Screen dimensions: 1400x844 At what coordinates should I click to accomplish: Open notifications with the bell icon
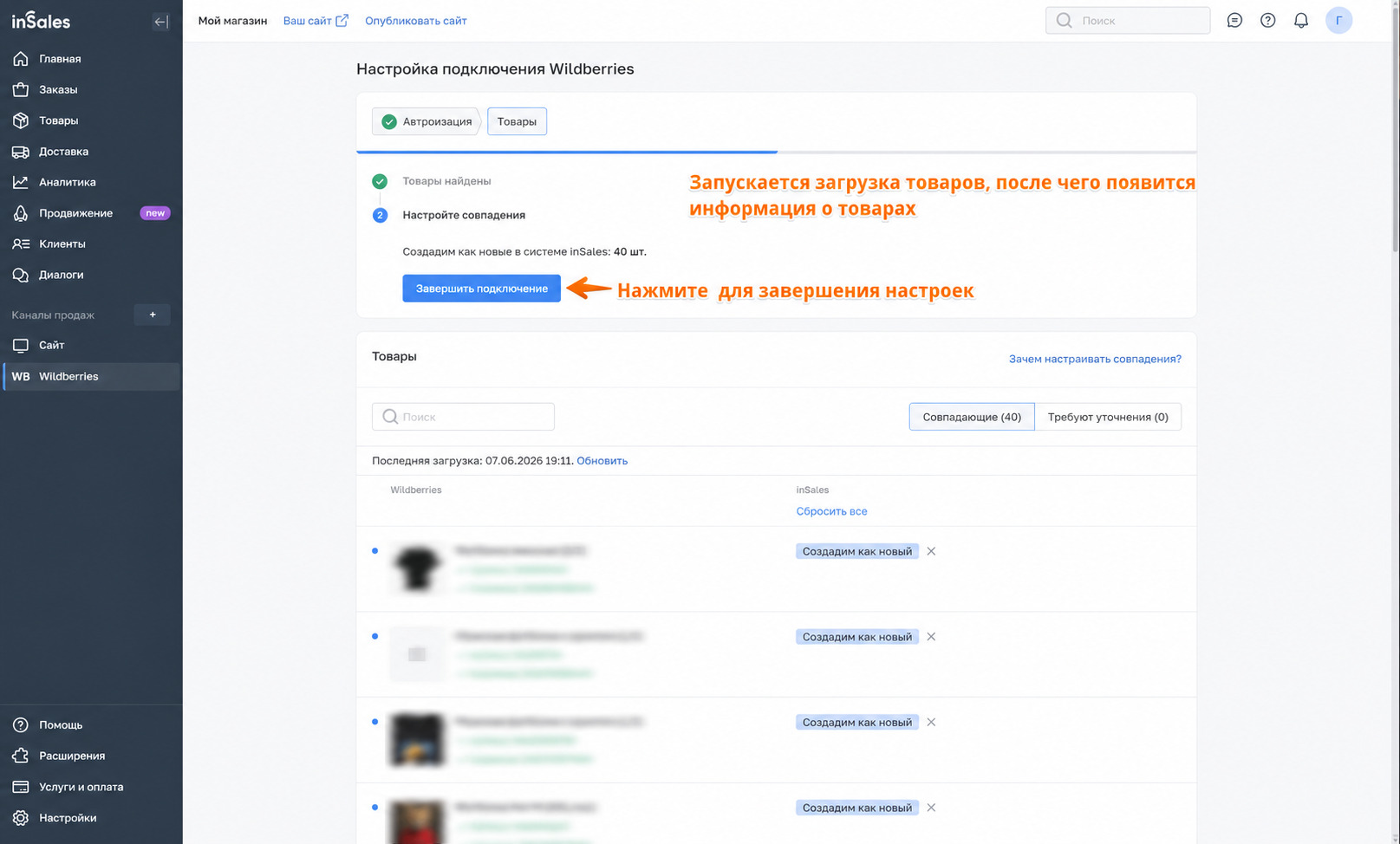coord(1301,20)
